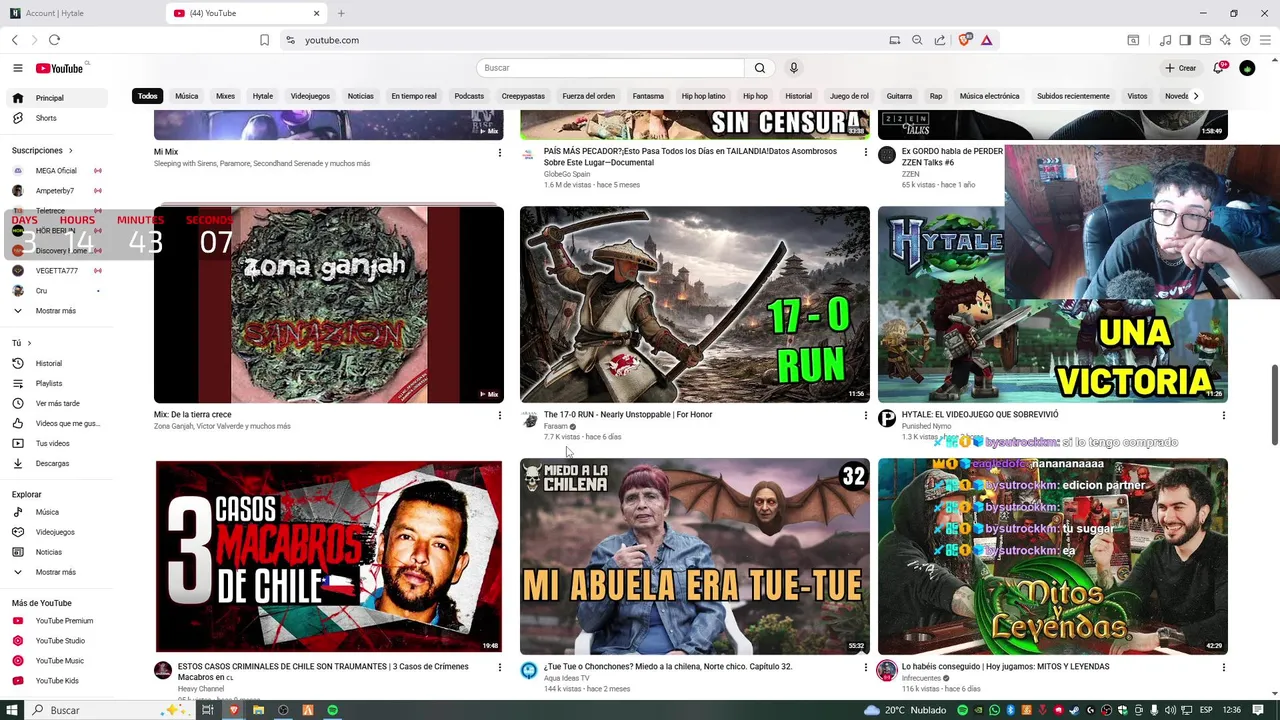This screenshot has width=1280, height=720.
Task: Open Leo AI sparkle icon
Action: [1225, 40]
